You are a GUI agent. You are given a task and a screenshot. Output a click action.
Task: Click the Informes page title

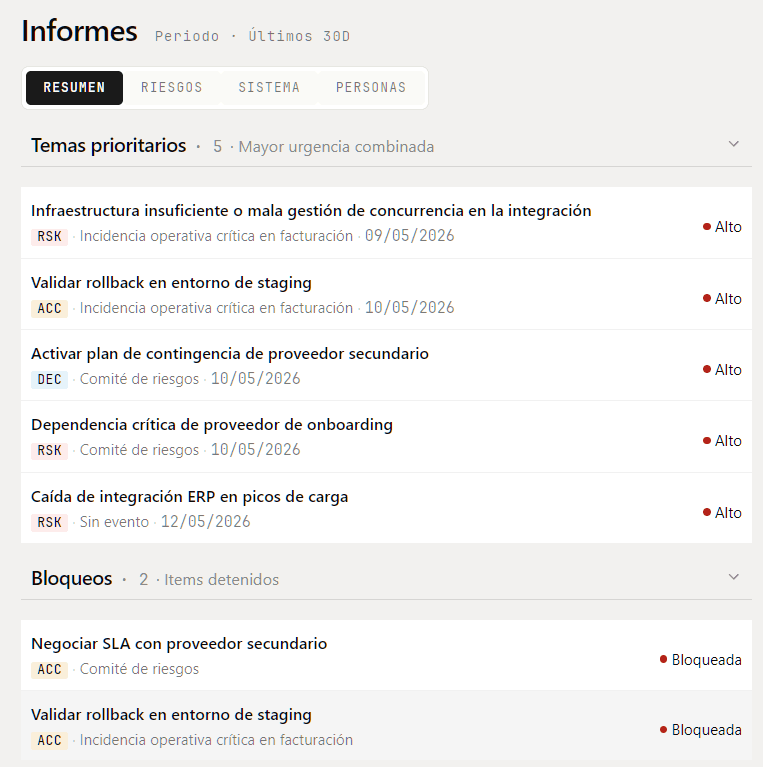[x=79, y=31]
